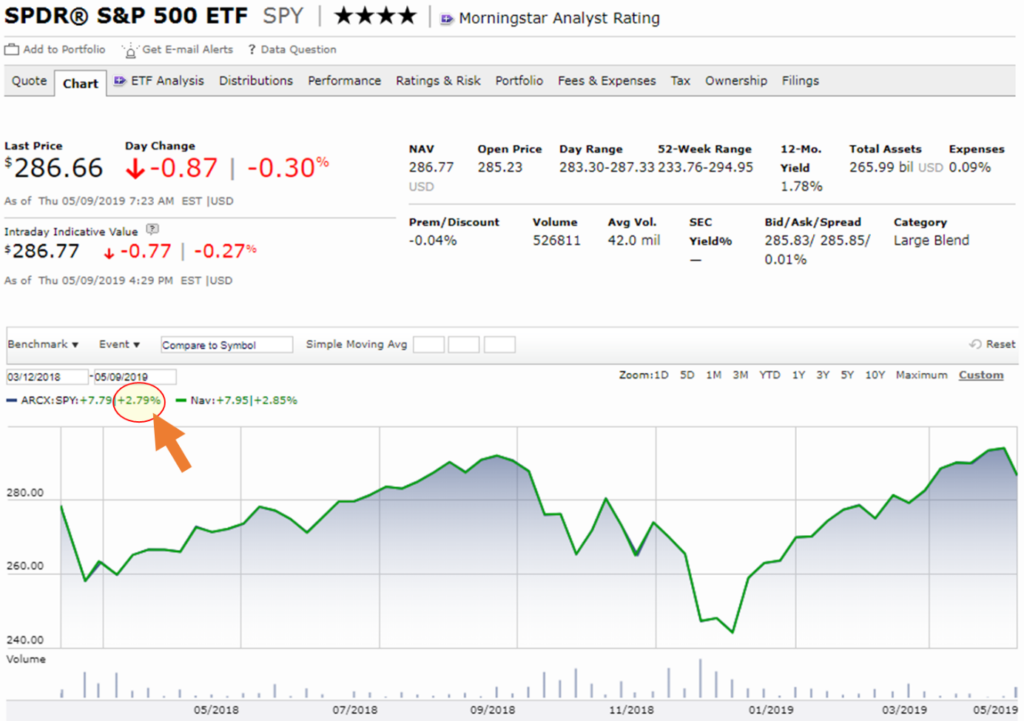Click the 12-Mo. Yield value 1.78%
The height and width of the screenshot is (721, 1024).
801,186
